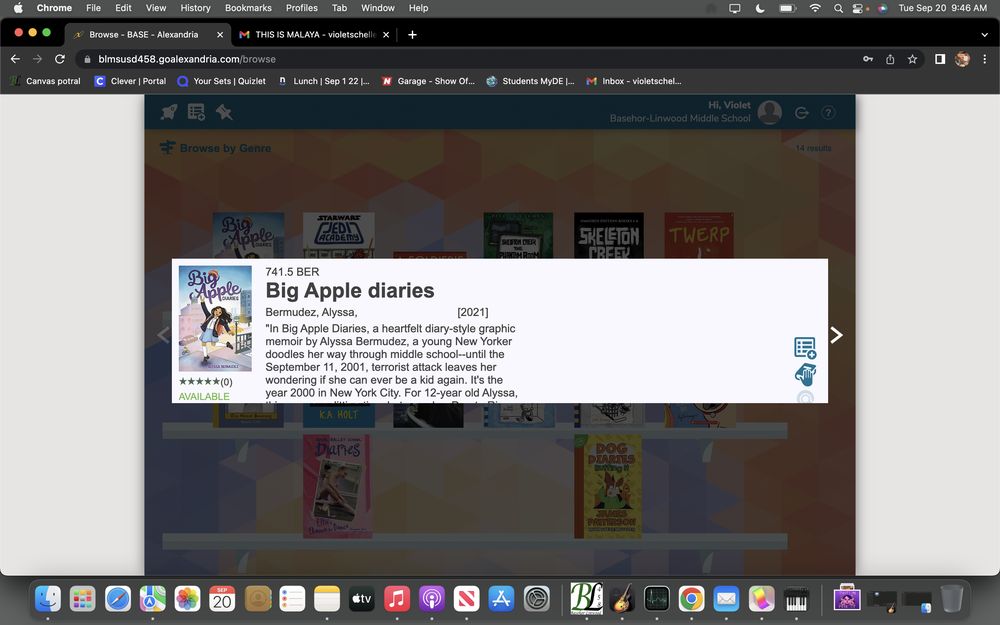The width and height of the screenshot is (1000, 625).
Task: Click the rocket icon in Alexandria header
Action: point(169,112)
